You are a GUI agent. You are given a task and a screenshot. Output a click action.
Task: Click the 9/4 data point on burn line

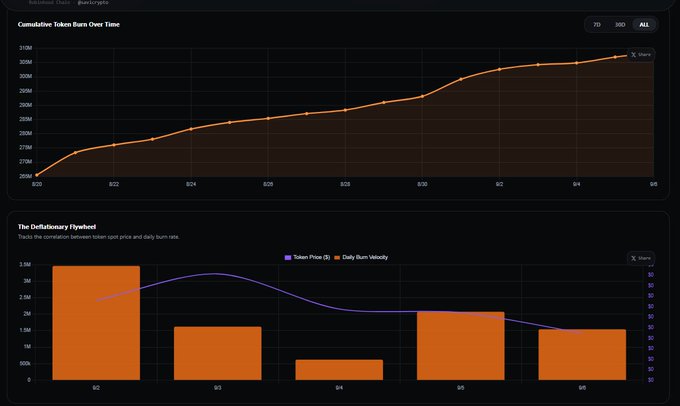(577, 63)
